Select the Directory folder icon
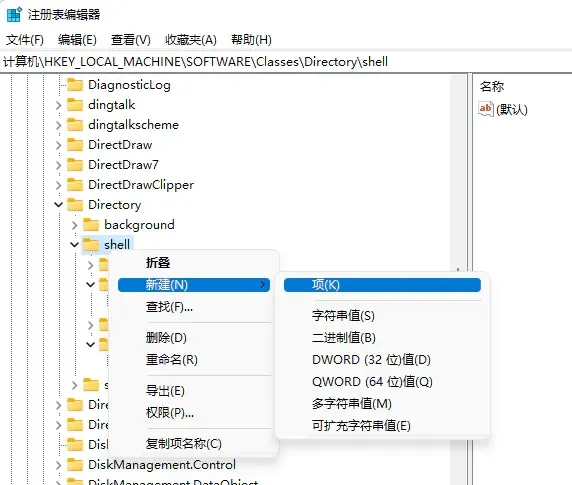Viewport: 572px width, 485px height. (75, 205)
